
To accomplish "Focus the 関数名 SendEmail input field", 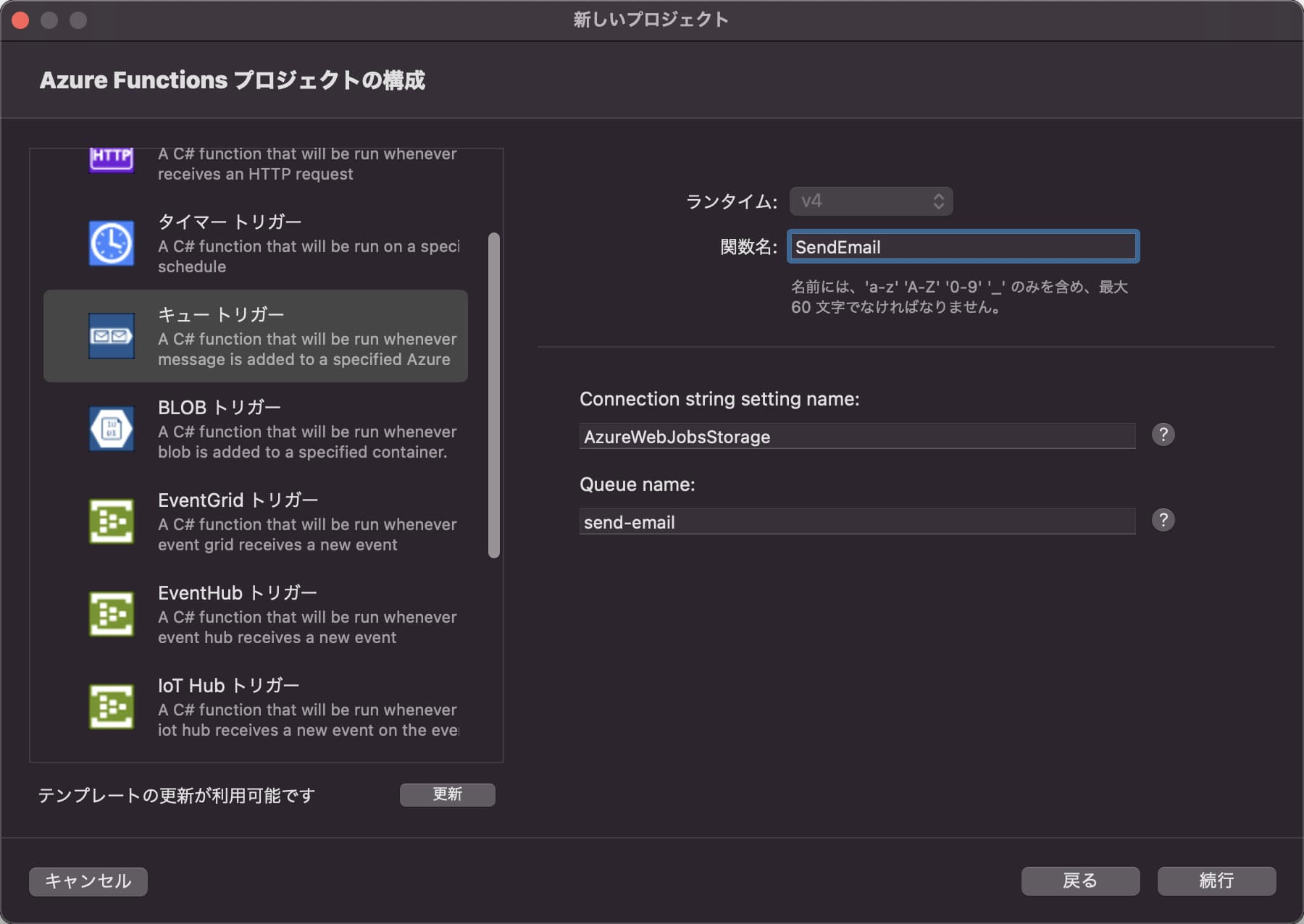I will 963,247.
